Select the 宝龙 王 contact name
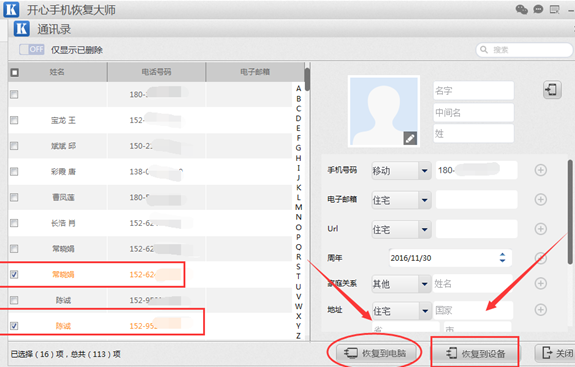Screen dimensions: 575x367 63,120
